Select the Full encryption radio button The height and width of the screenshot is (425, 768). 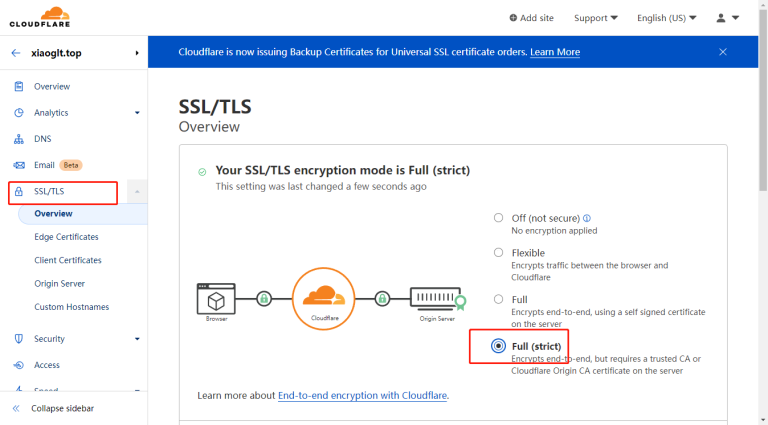(x=498, y=299)
